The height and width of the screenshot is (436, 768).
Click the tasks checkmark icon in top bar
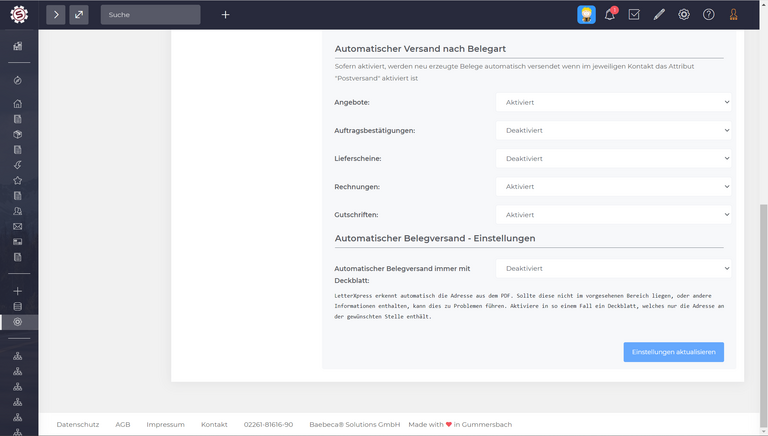click(x=634, y=15)
